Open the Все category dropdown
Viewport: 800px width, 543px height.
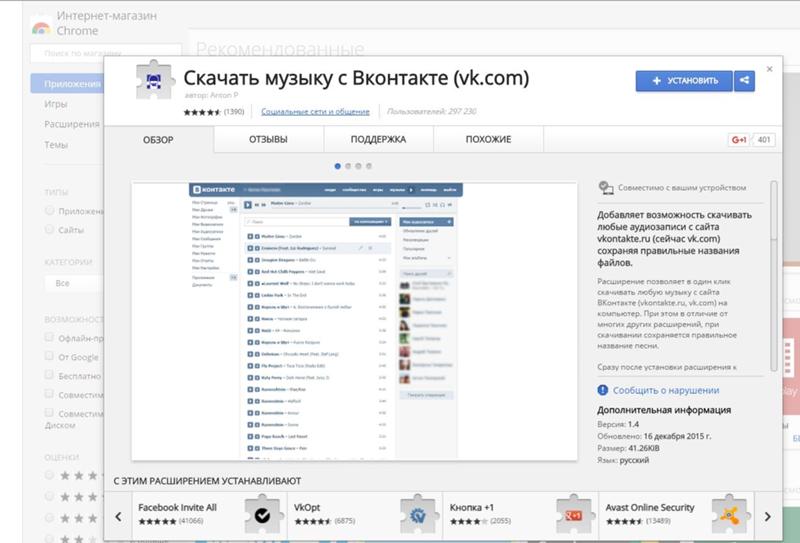click(x=73, y=283)
